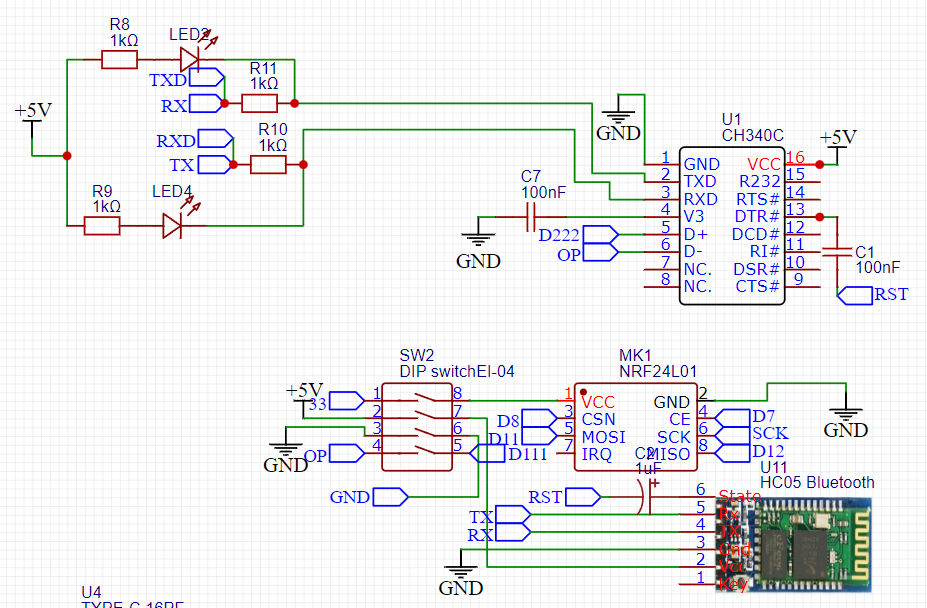Screen dimensions: 927x608
Task: Click the RX net port at HC05
Action: coord(513,532)
